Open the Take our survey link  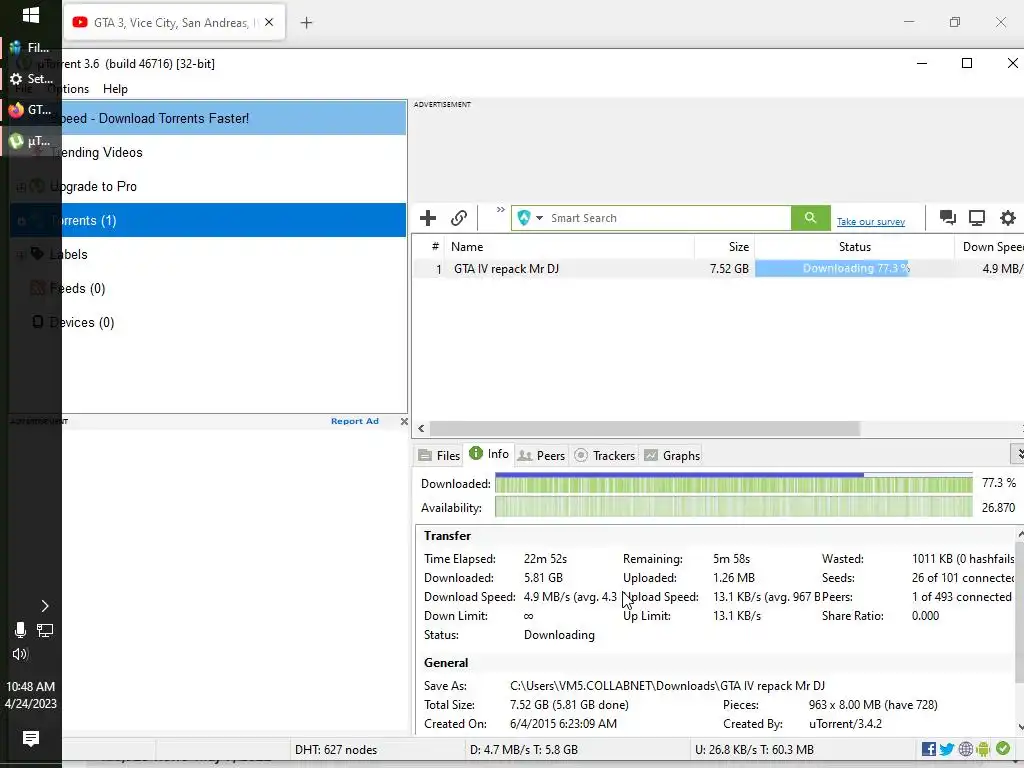[x=871, y=222]
